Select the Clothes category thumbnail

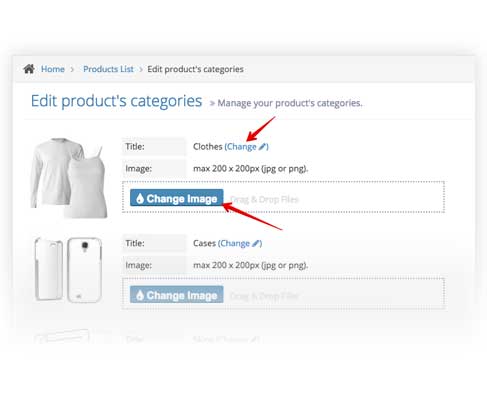(x=69, y=178)
